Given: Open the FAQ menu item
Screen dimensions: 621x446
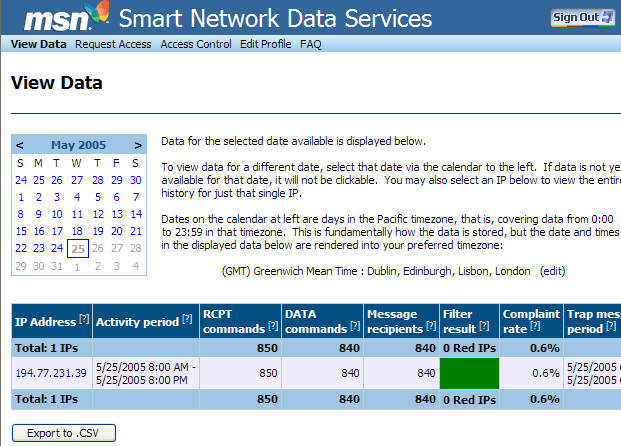Looking at the screenshot, I should pyautogui.click(x=310, y=44).
